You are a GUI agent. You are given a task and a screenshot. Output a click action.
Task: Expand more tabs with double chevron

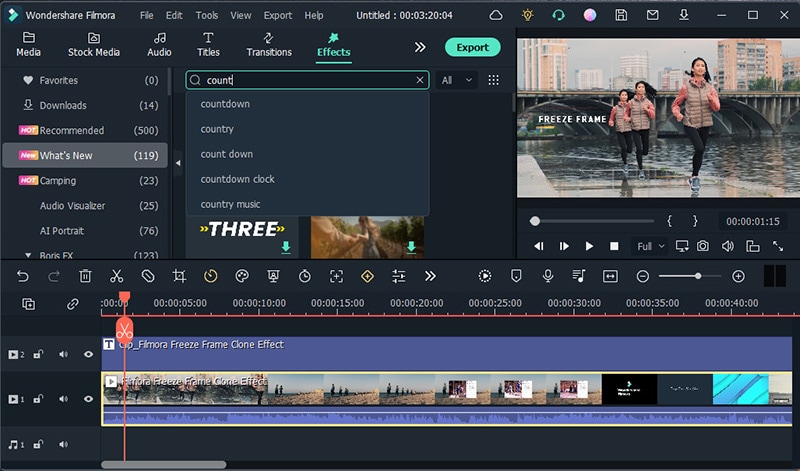click(x=420, y=47)
